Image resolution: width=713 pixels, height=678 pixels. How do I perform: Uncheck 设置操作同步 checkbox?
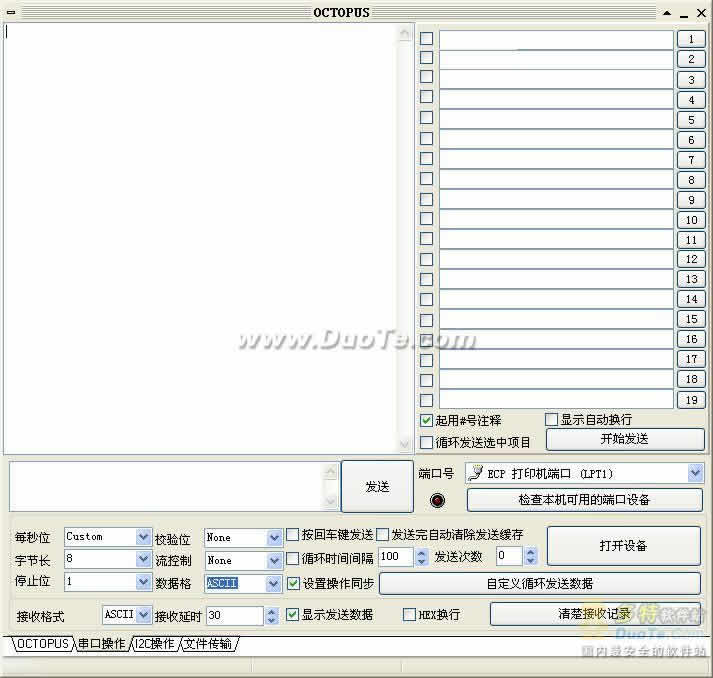(293, 583)
